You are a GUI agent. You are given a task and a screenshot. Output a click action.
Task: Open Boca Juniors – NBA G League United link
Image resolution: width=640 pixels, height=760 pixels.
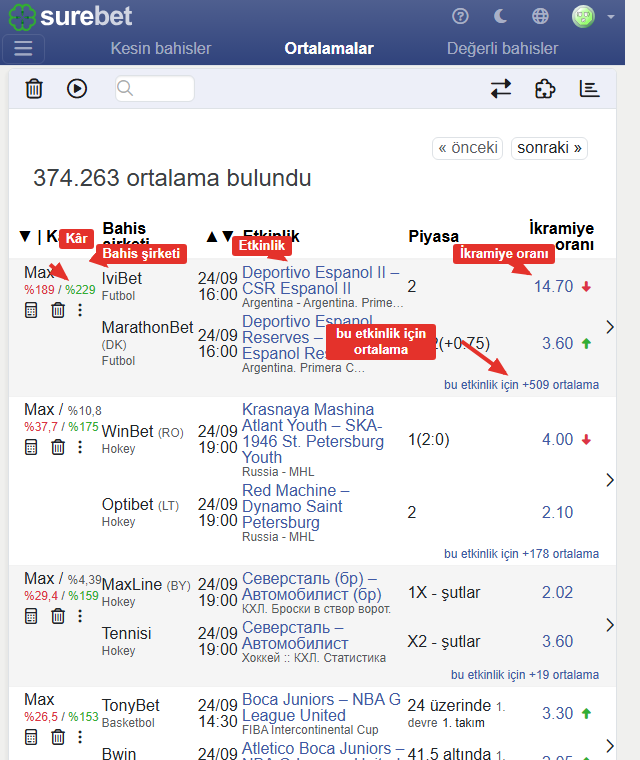click(x=321, y=707)
